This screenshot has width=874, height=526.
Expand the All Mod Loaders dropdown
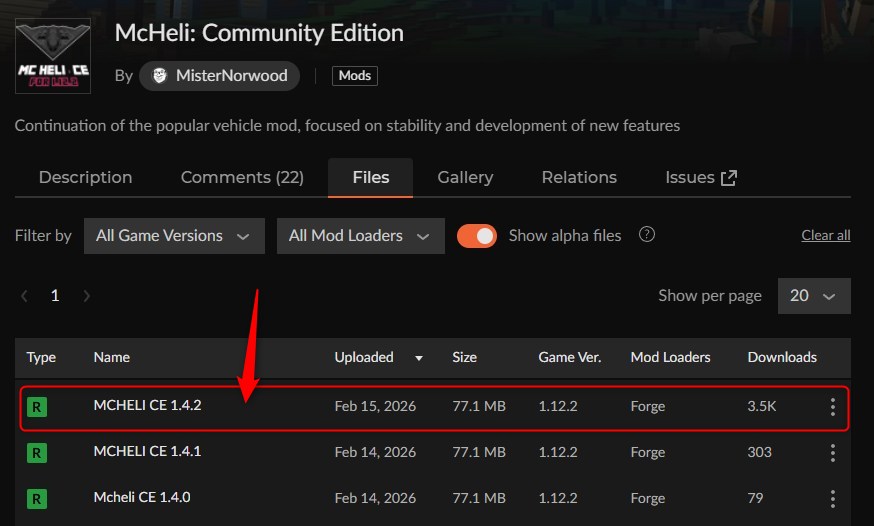(360, 236)
